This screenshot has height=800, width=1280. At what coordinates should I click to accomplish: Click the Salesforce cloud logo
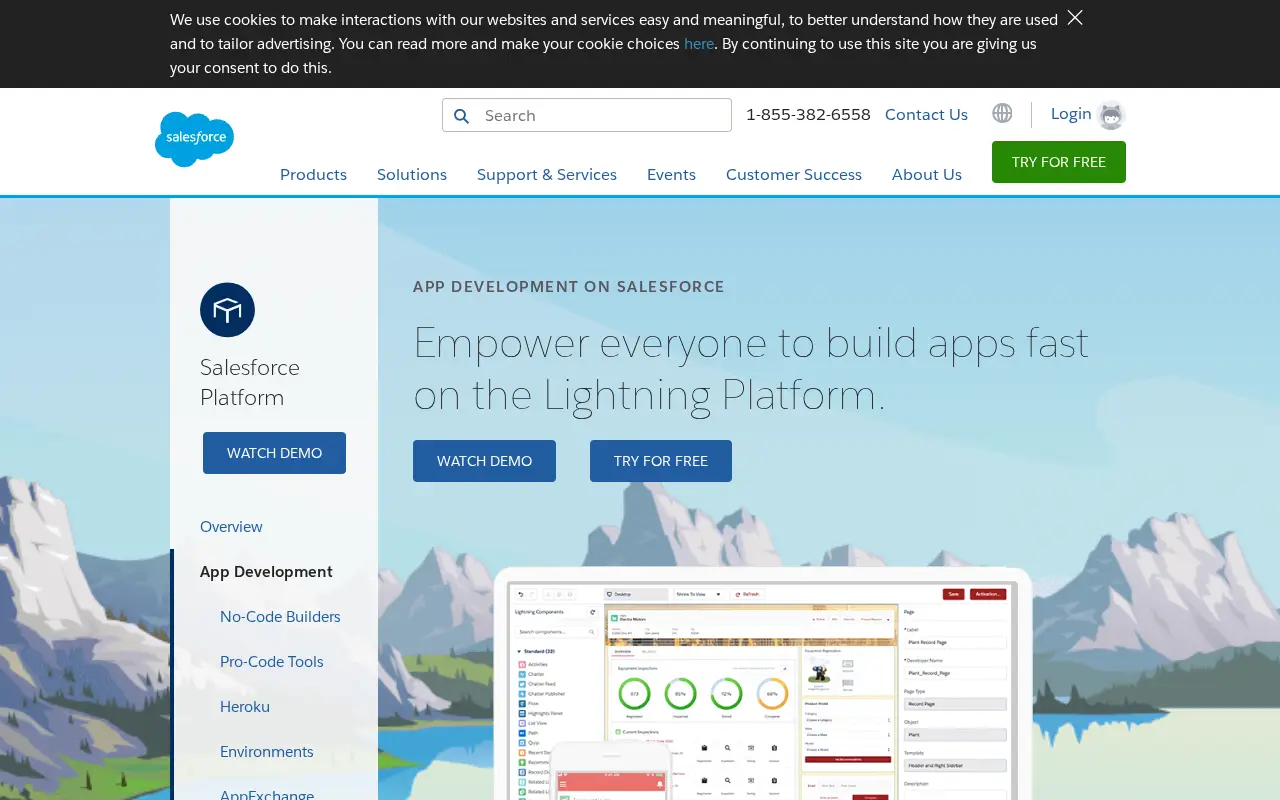click(x=194, y=139)
